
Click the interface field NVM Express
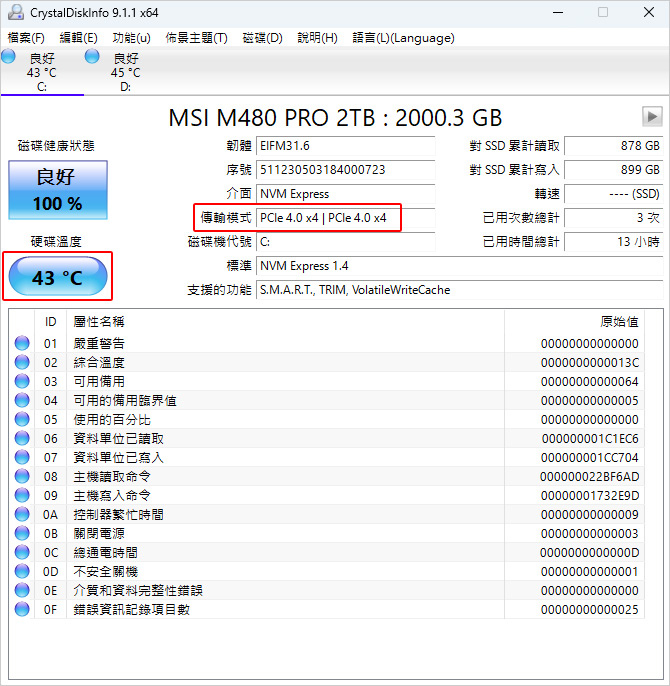[x=345, y=194]
